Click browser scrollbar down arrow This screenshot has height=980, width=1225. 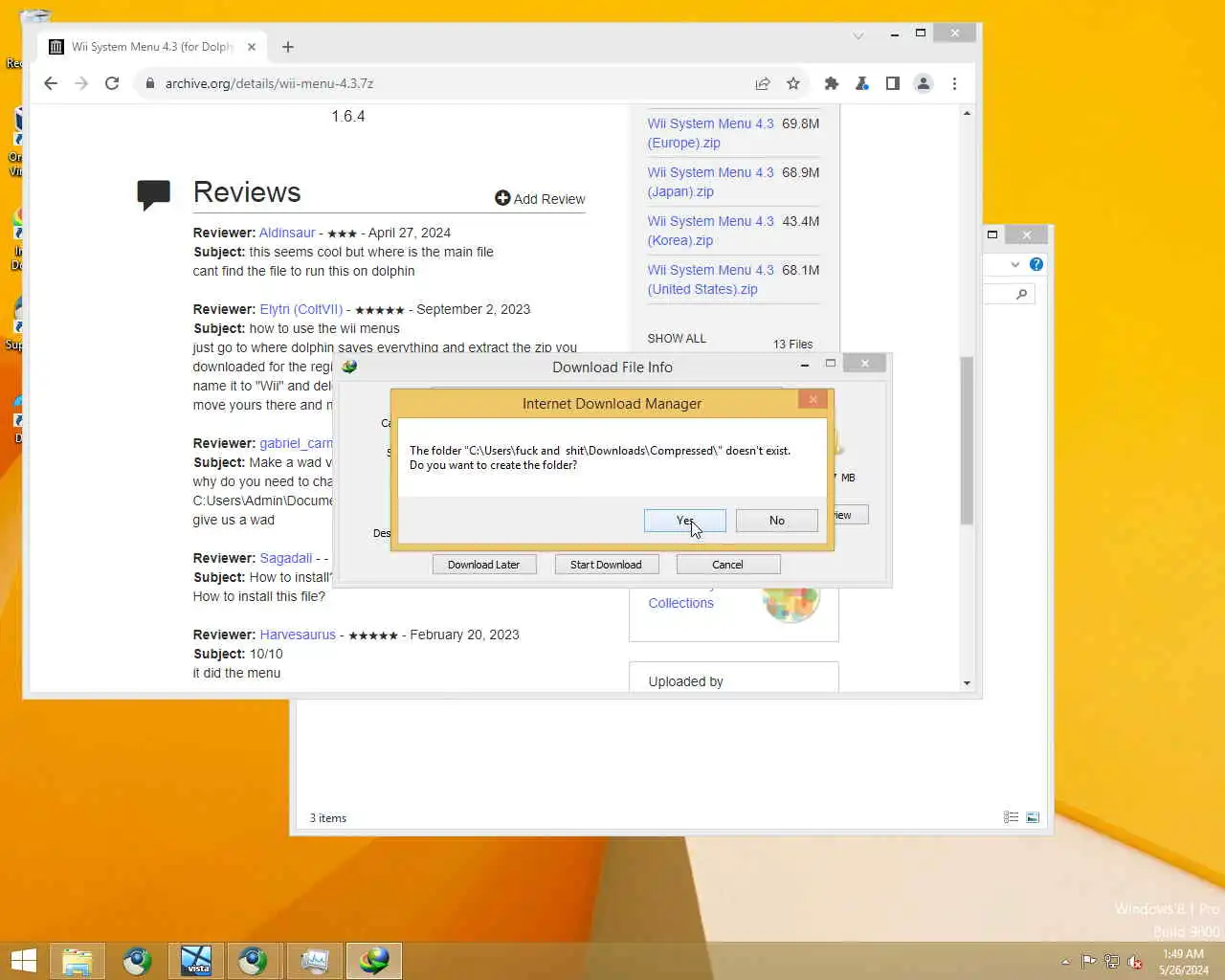[x=967, y=683]
